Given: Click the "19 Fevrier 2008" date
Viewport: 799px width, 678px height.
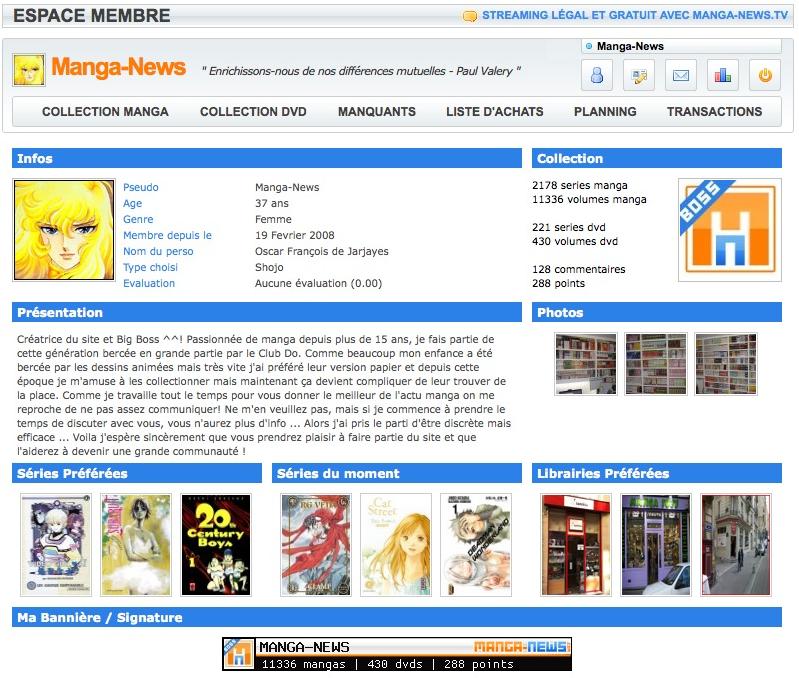Looking at the screenshot, I should (x=295, y=235).
